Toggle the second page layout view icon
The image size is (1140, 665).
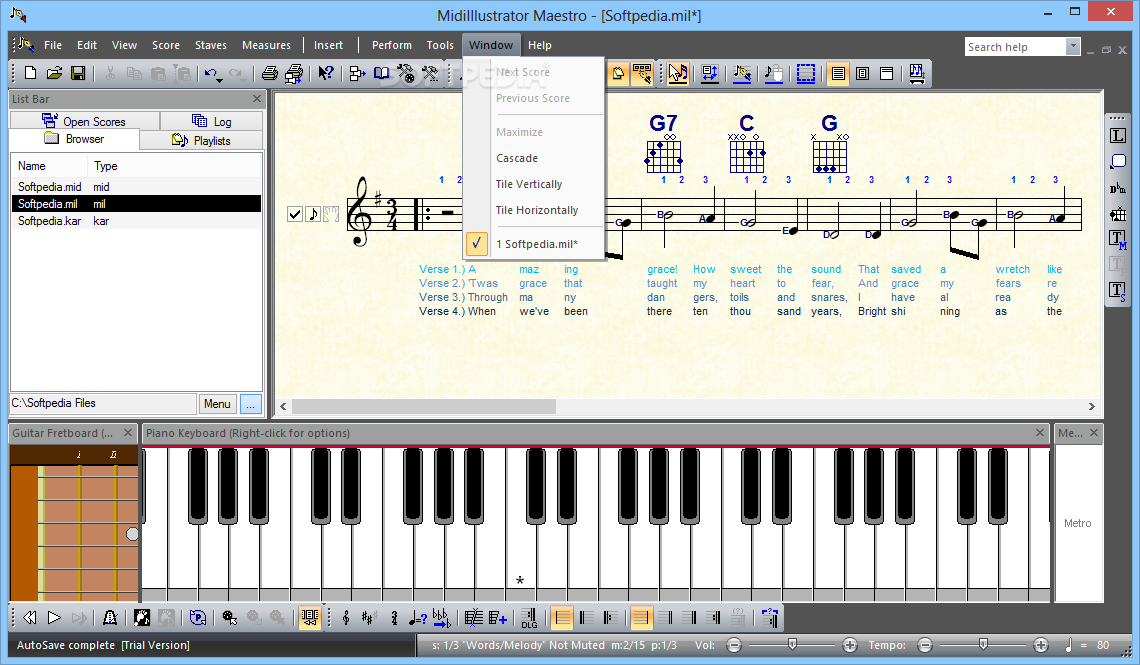(x=862, y=73)
